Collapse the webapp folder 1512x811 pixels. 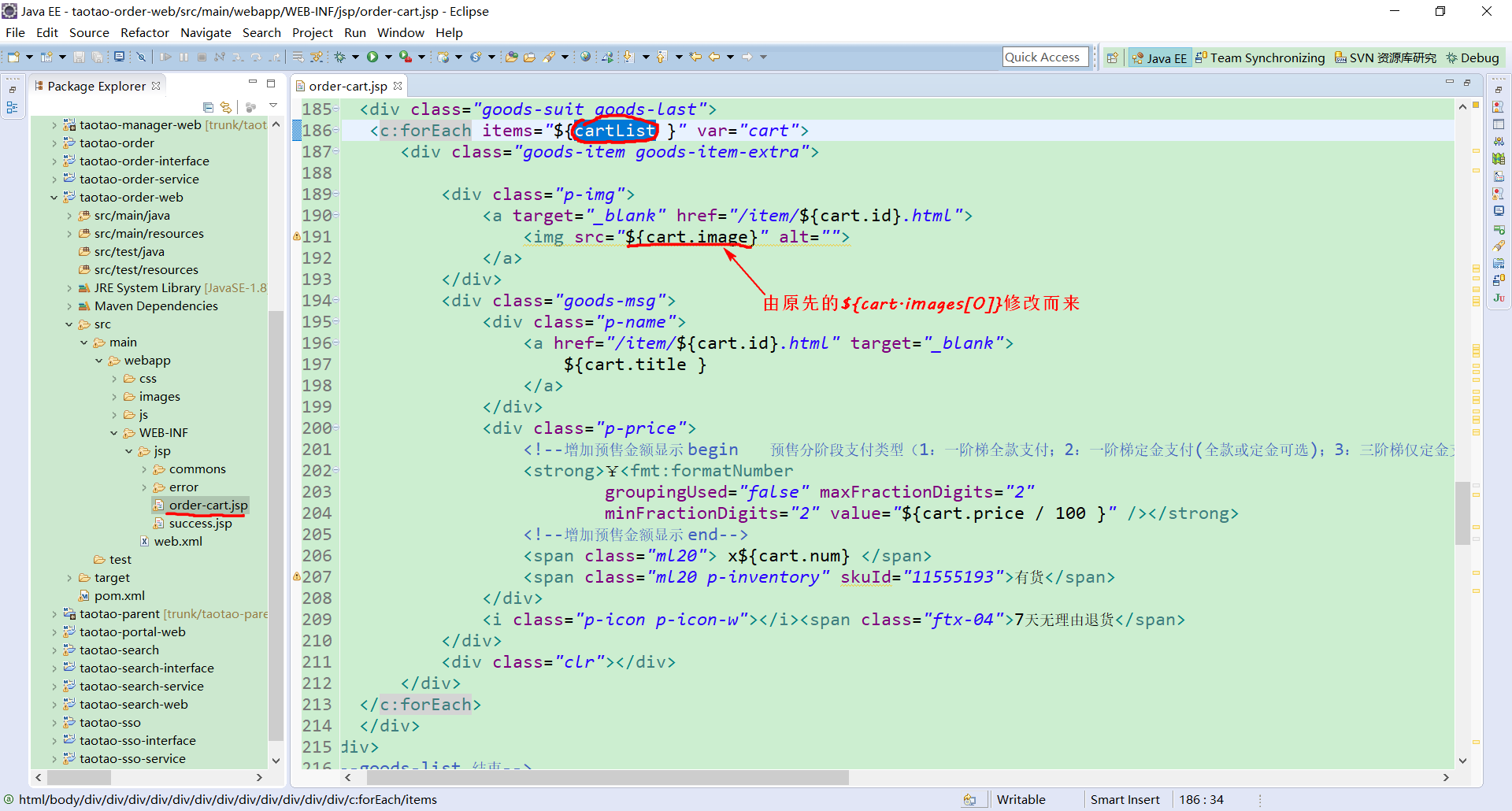pyautogui.click(x=98, y=361)
